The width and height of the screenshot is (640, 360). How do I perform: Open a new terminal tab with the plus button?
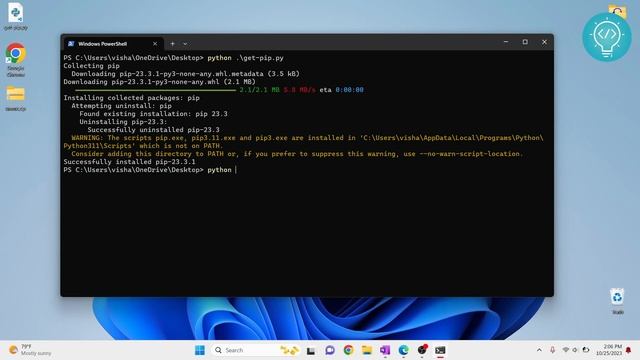[x=173, y=44]
